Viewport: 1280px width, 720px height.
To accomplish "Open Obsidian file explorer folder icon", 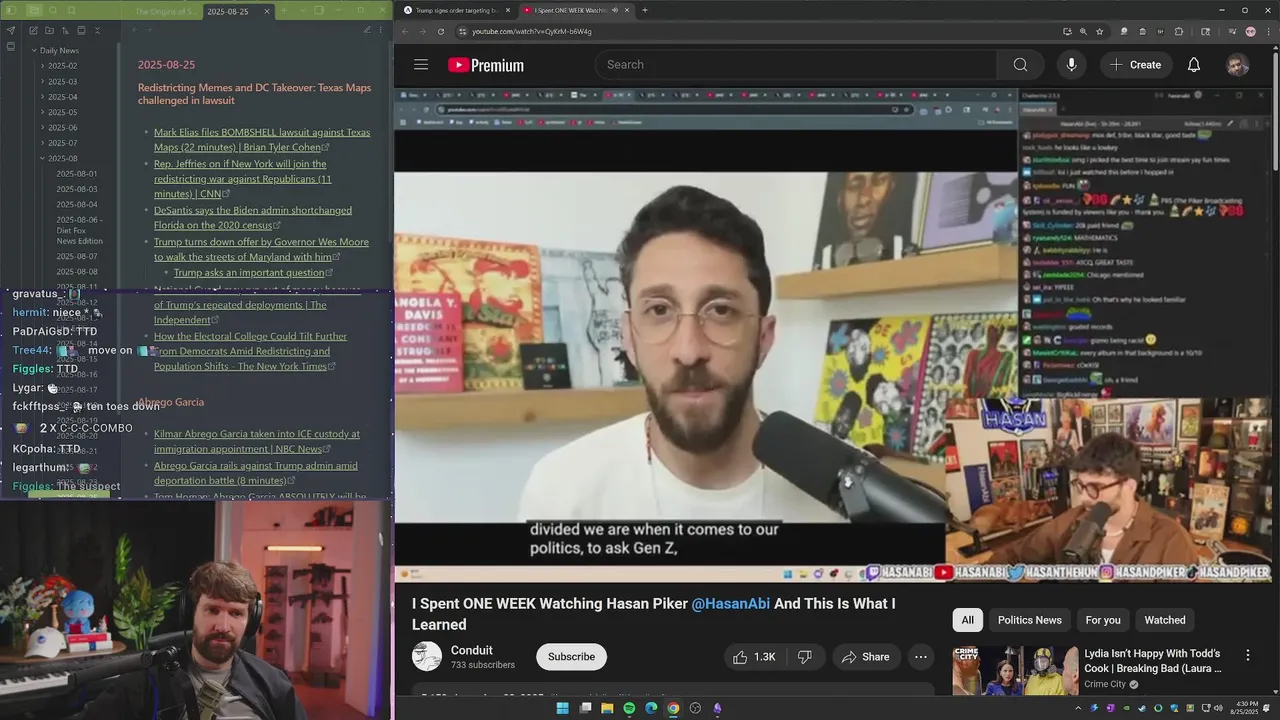I will [x=35, y=11].
